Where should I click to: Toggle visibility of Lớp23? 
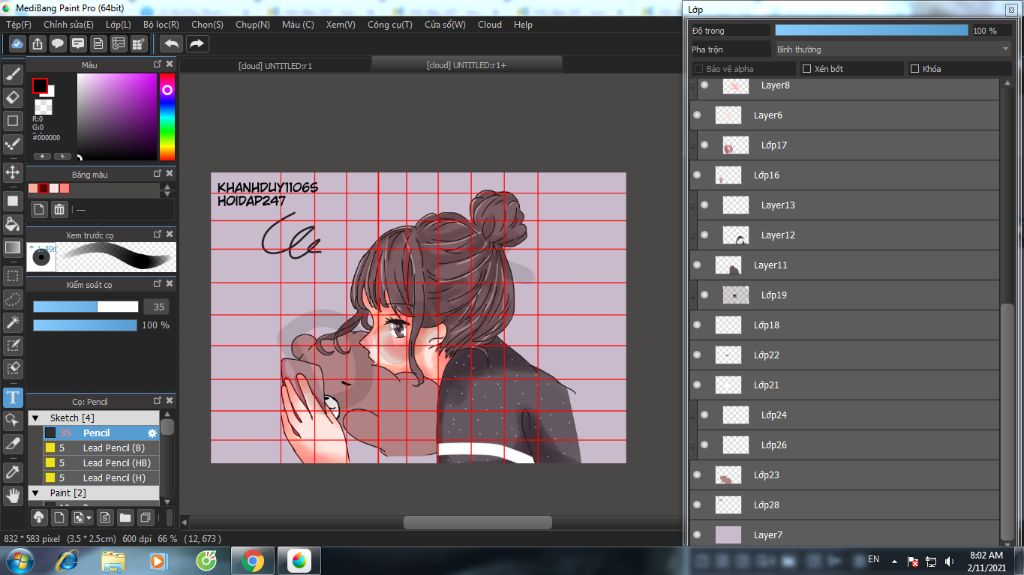click(x=697, y=475)
